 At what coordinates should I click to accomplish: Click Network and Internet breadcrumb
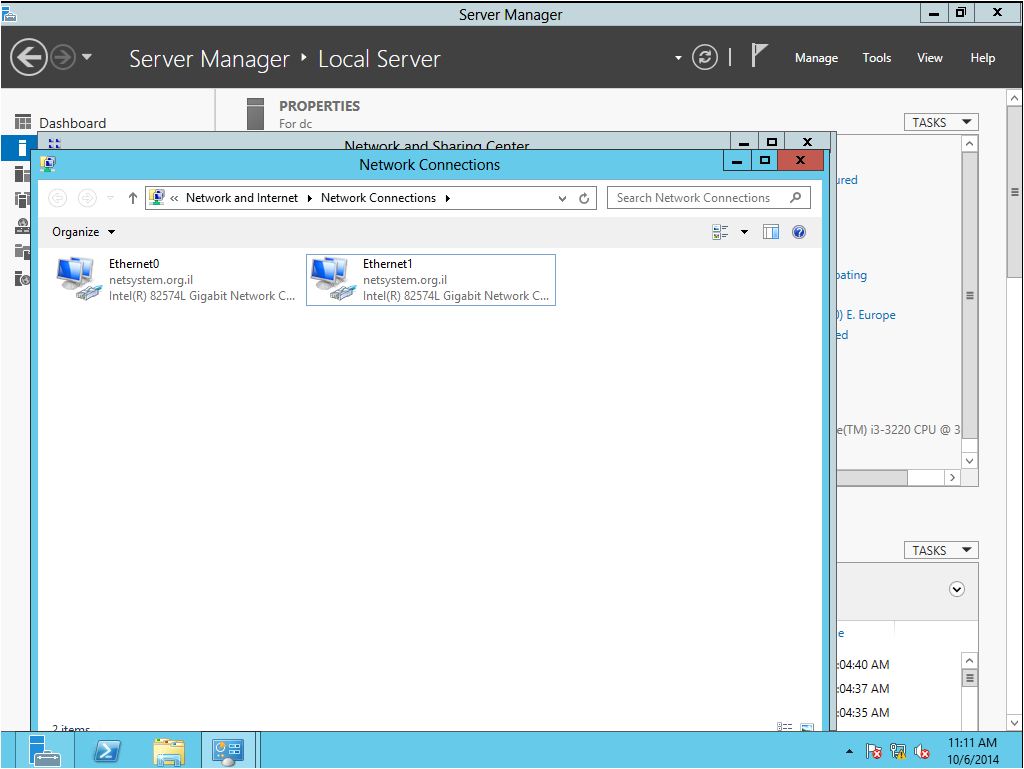(242, 198)
